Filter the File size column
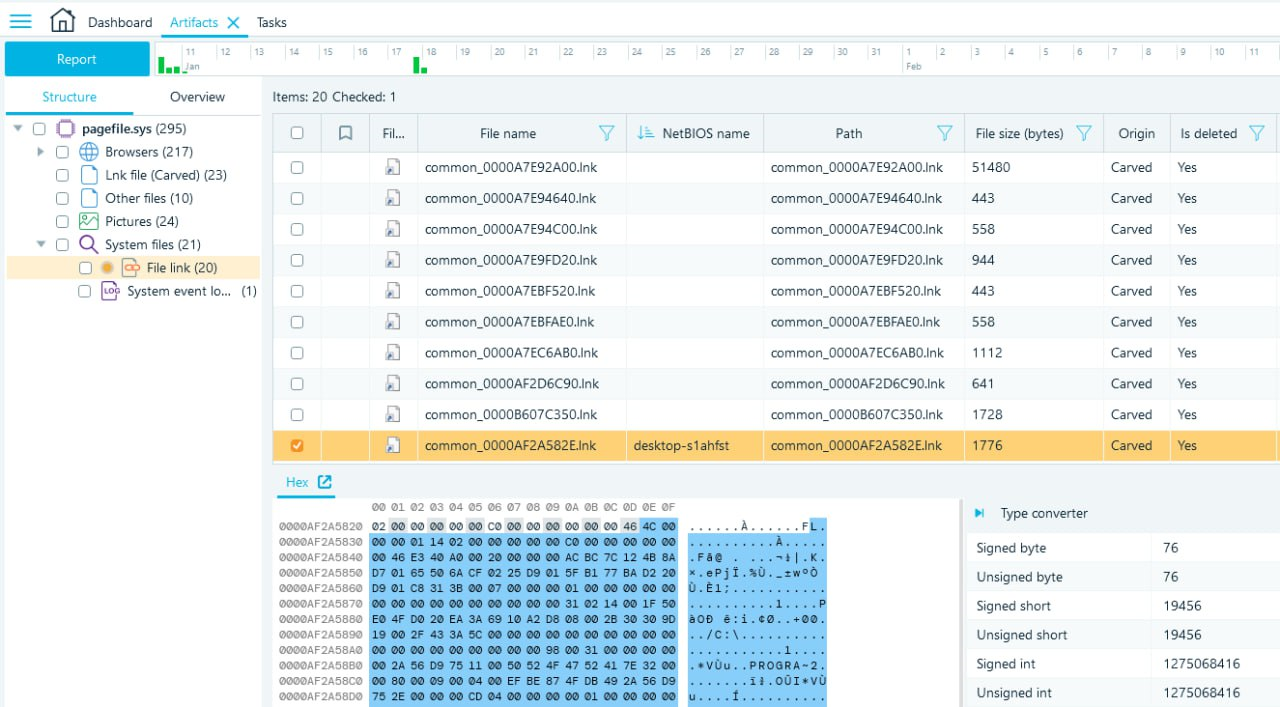1280x707 pixels. [1083, 133]
